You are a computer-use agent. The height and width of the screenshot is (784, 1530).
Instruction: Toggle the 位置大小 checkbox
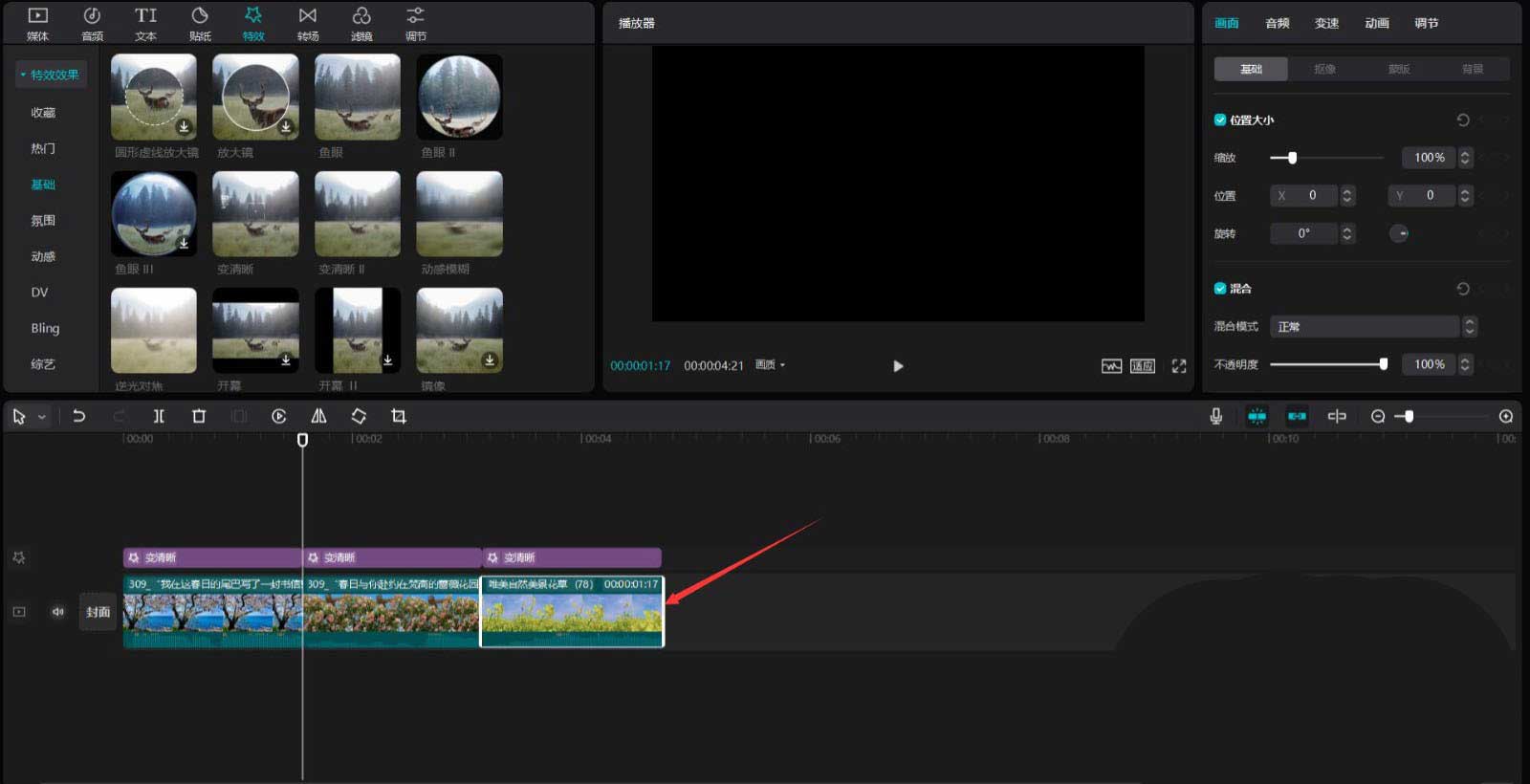coord(1220,120)
